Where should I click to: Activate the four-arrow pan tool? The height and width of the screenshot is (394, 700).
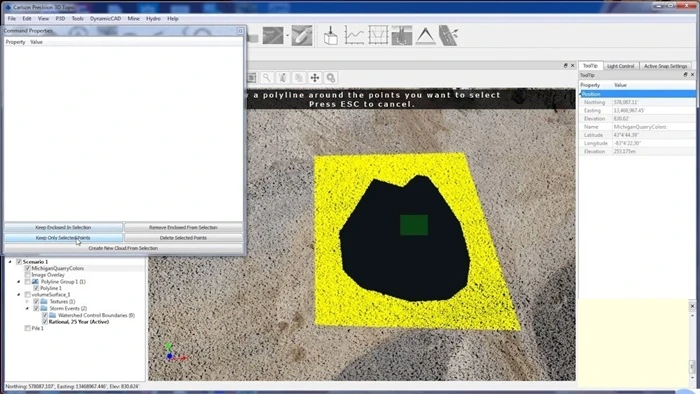(315, 78)
